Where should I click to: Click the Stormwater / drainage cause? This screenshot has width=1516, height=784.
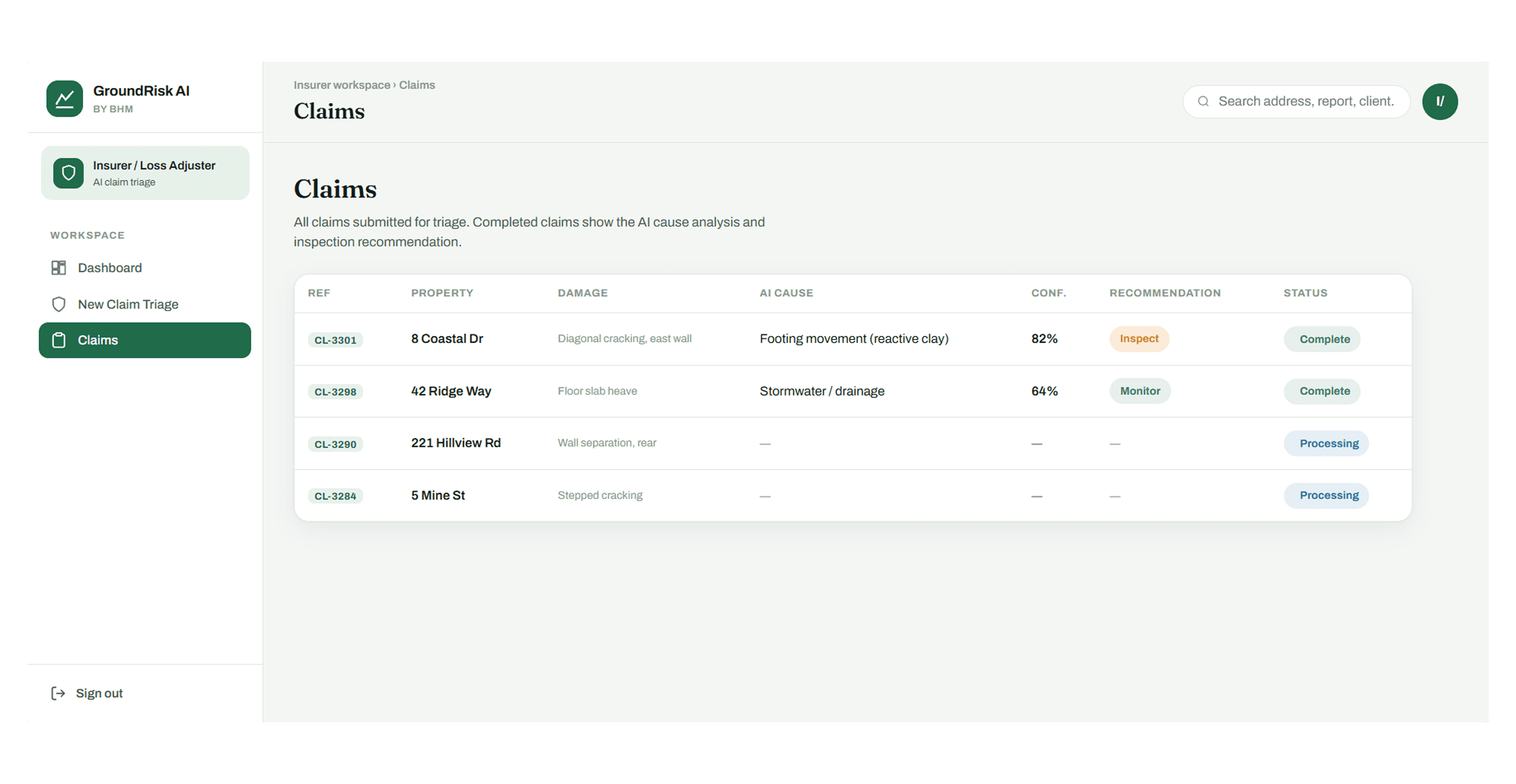821,391
